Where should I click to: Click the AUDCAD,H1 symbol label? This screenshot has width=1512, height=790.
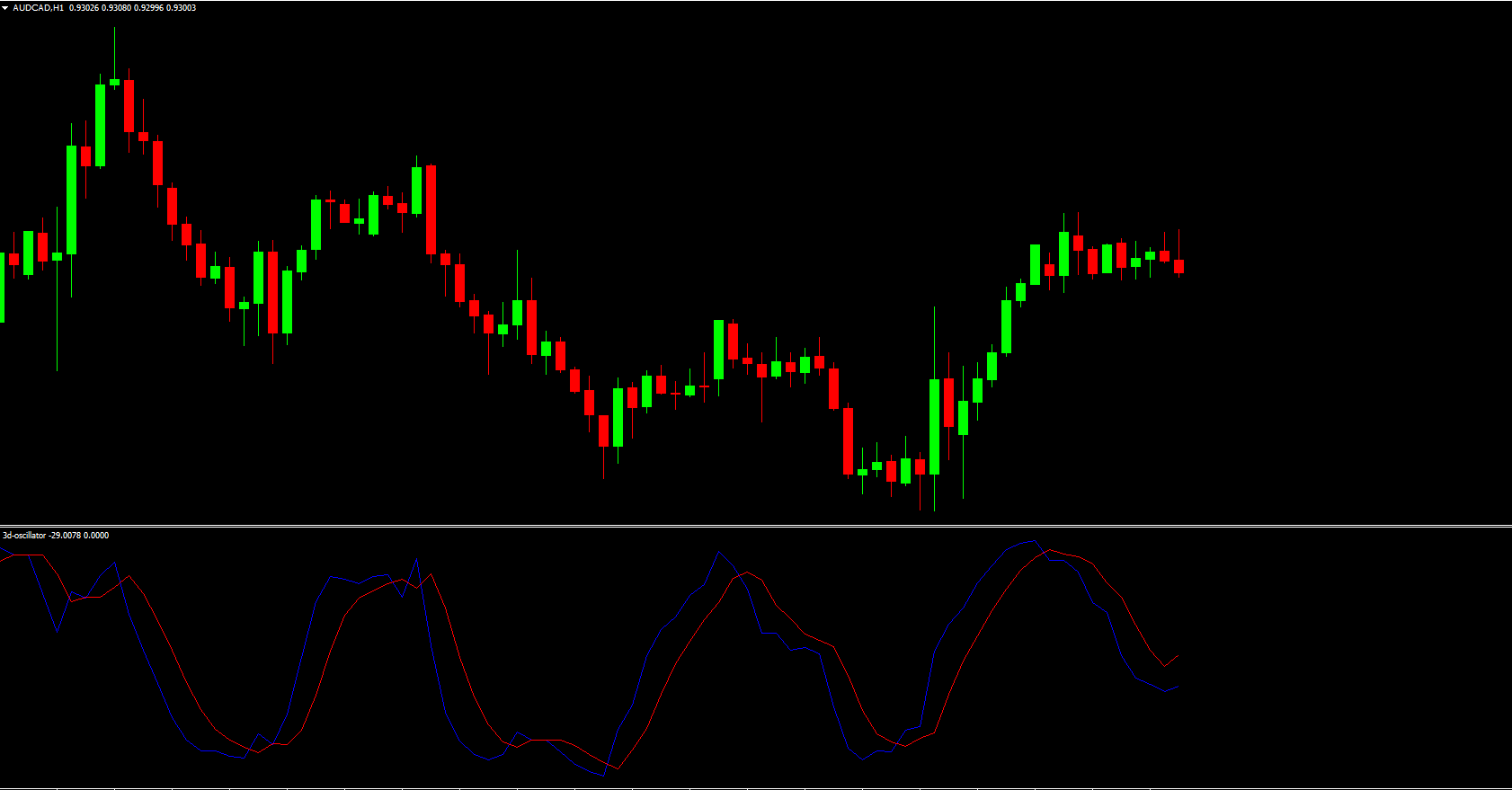[38, 8]
